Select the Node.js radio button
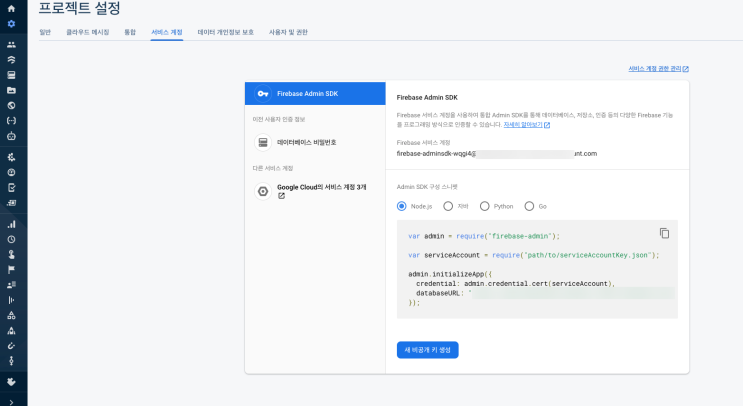 click(x=401, y=206)
